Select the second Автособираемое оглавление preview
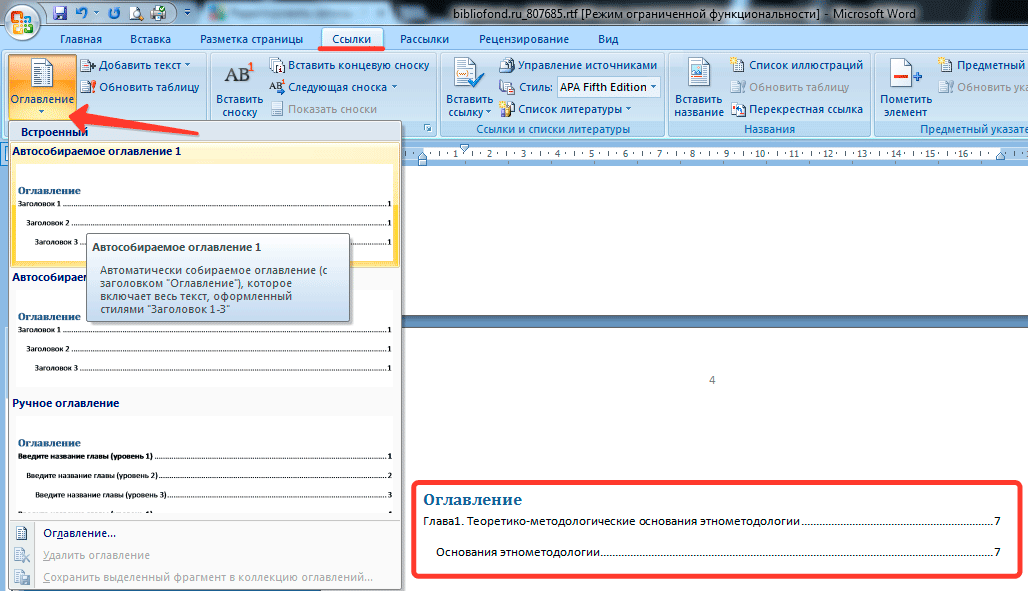 (205, 330)
